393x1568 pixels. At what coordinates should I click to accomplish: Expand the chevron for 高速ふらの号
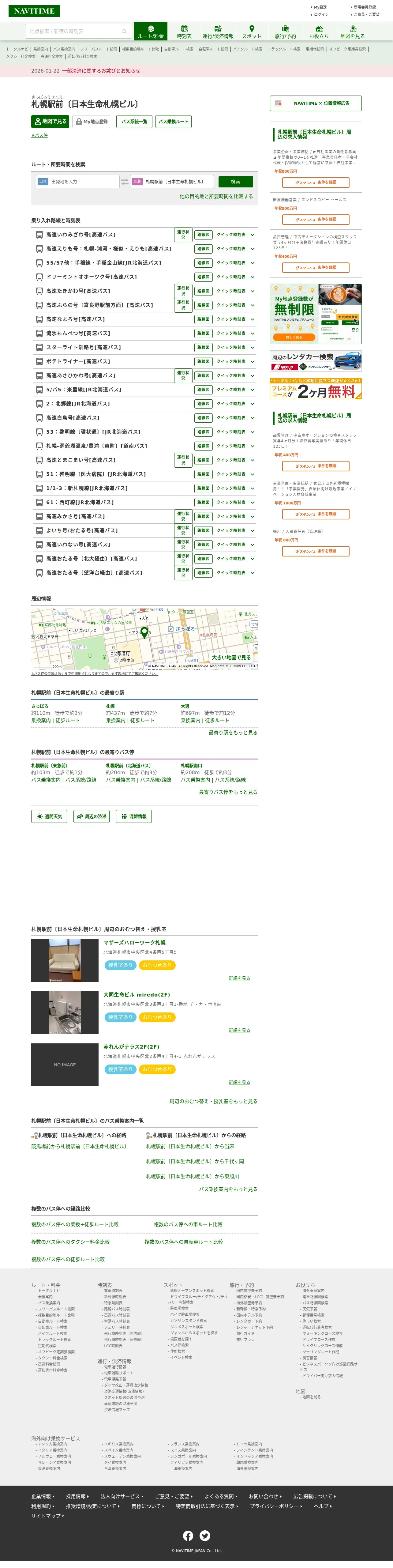tap(253, 305)
